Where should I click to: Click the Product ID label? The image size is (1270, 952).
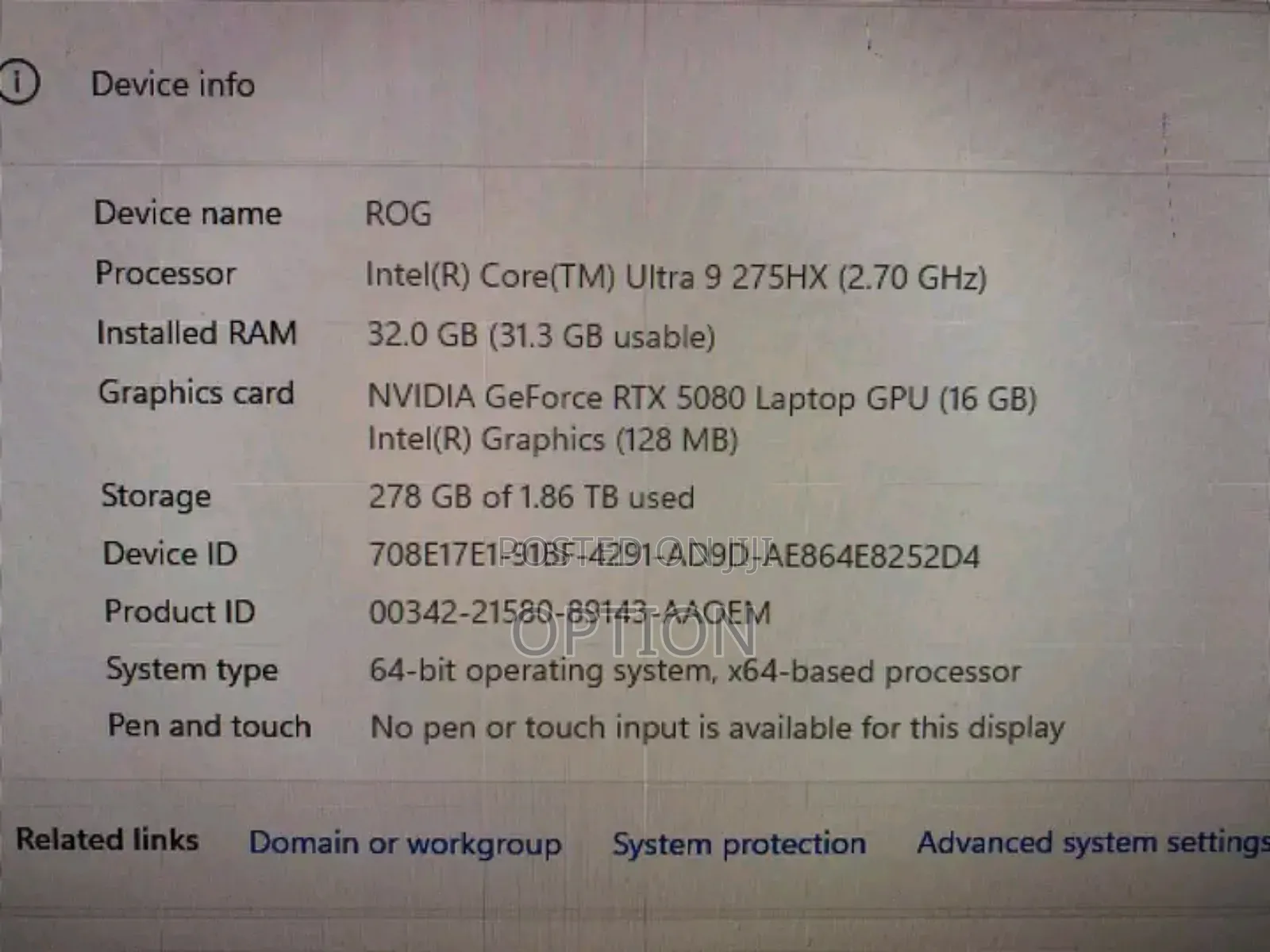(179, 611)
